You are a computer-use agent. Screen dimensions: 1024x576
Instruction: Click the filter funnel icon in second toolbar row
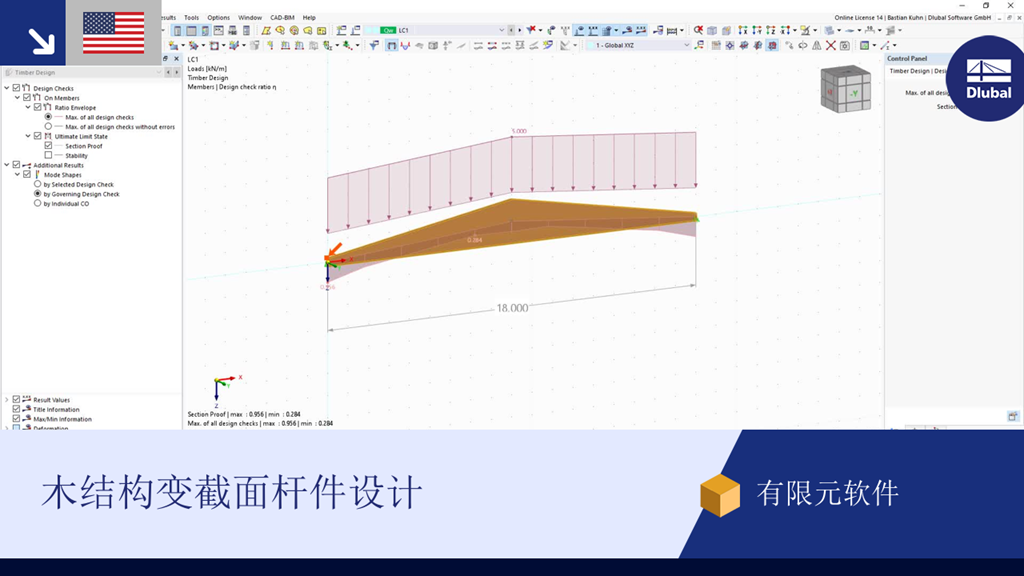tap(374, 45)
